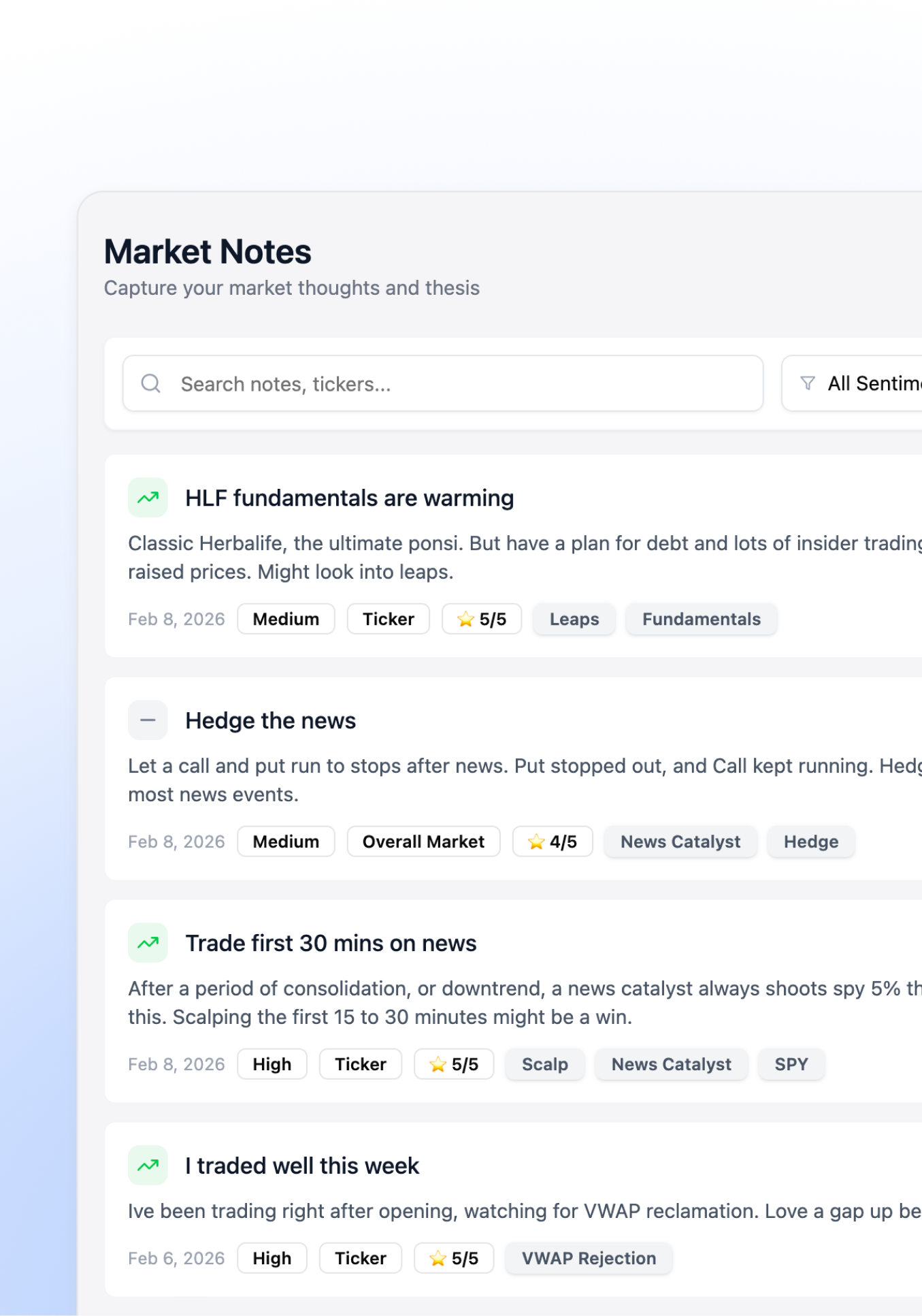Click the Medium priority badge on HLF note
Viewport: 922px width, 1316px height.
pos(285,619)
